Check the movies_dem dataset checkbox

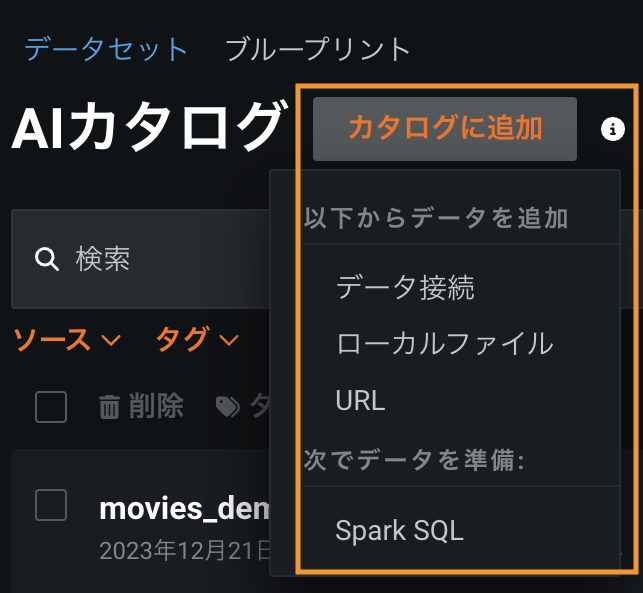(51, 505)
